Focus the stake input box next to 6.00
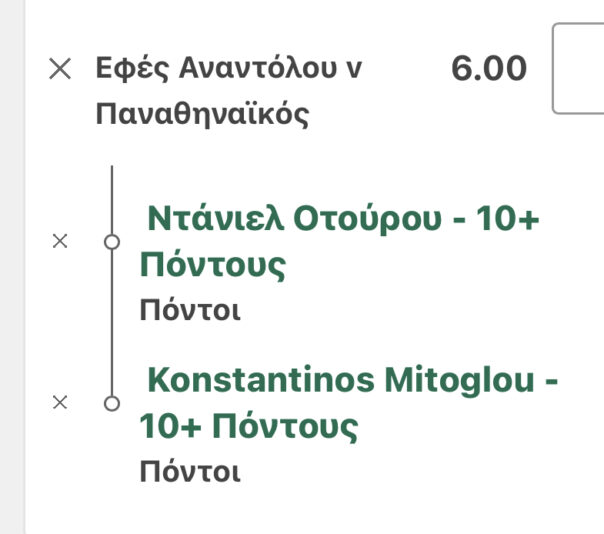The image size is (604, 534). click(x=580, y=68)
